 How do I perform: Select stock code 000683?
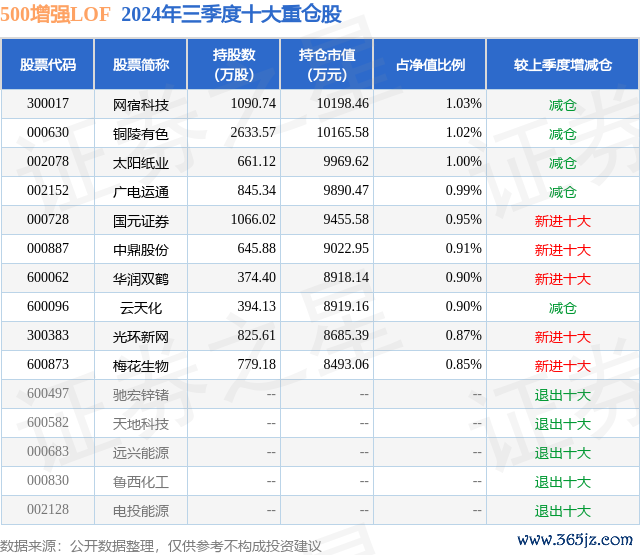tap(48, 451)
